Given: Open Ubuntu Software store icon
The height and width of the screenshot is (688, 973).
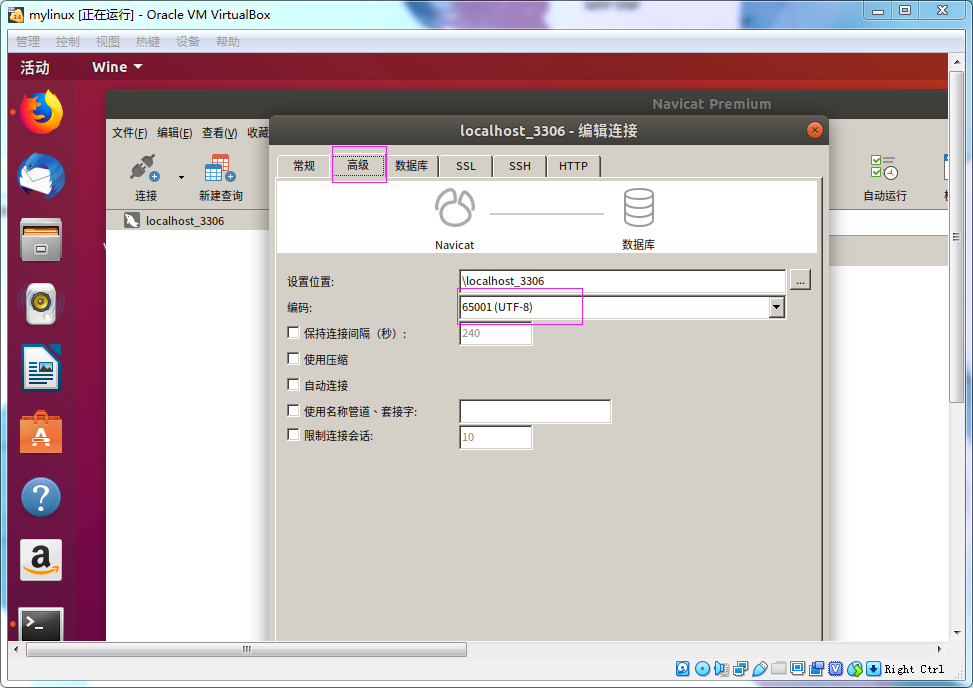Looking at the screenshot, I should (41, 432).
